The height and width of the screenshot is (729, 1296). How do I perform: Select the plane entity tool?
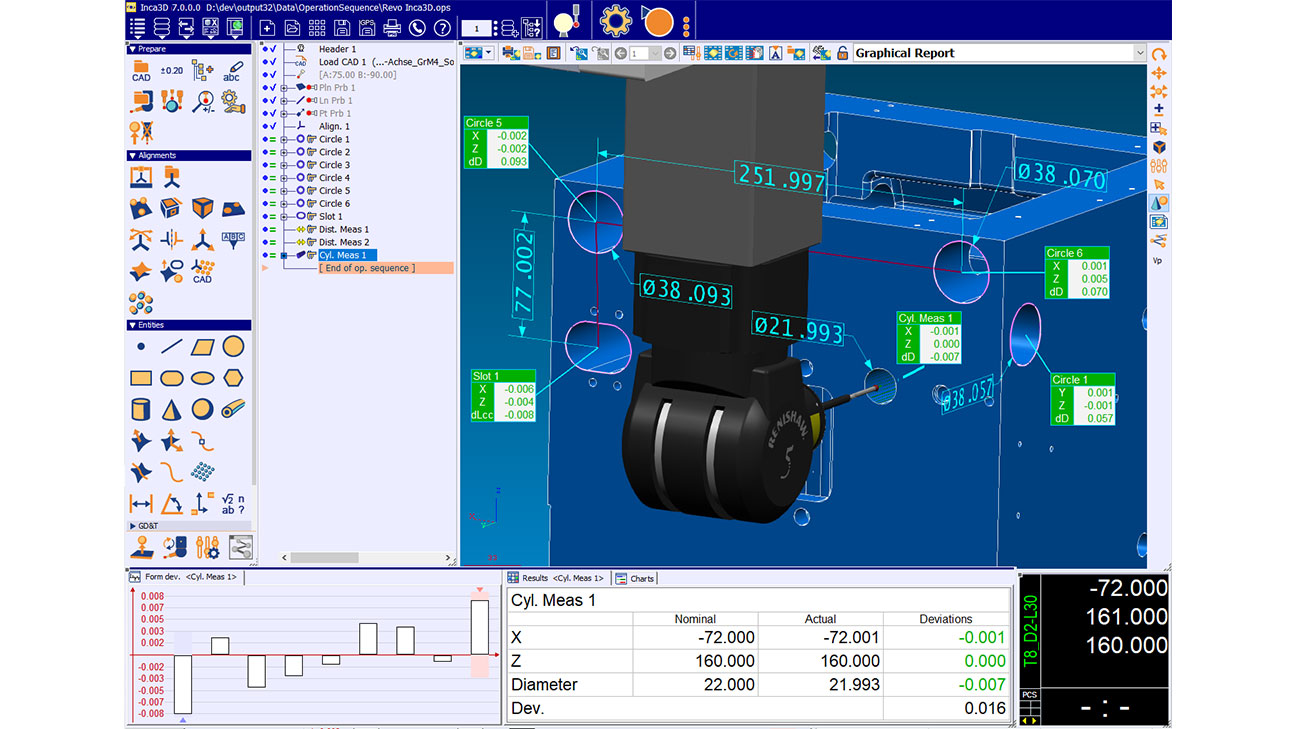pos(203,346)
